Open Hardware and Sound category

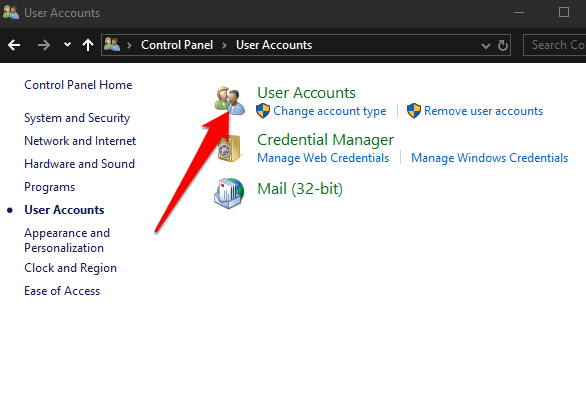pyautogui.click(x=79, y=164)
